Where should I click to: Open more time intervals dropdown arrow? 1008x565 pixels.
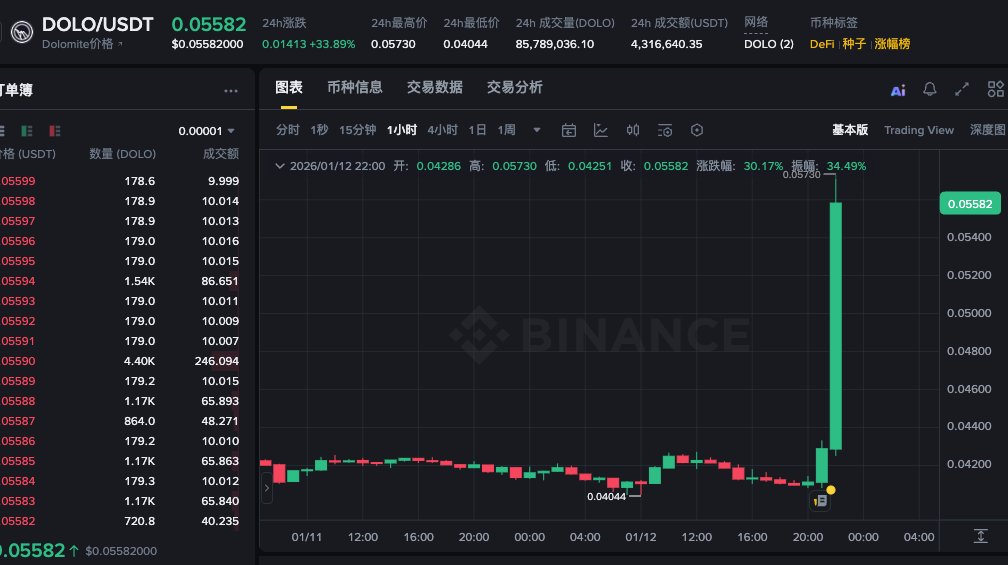[x=537, y=130]
